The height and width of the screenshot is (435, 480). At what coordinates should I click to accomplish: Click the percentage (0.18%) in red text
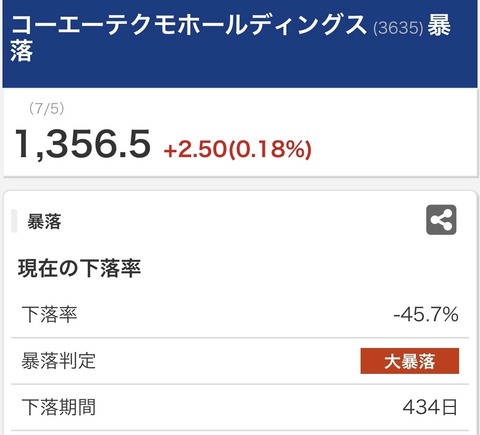[270, 149]
